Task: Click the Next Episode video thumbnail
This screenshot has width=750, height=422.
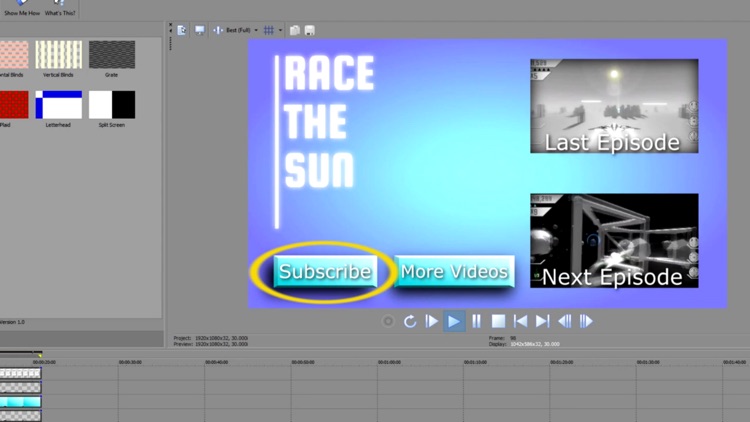Action: click(614, 241)
